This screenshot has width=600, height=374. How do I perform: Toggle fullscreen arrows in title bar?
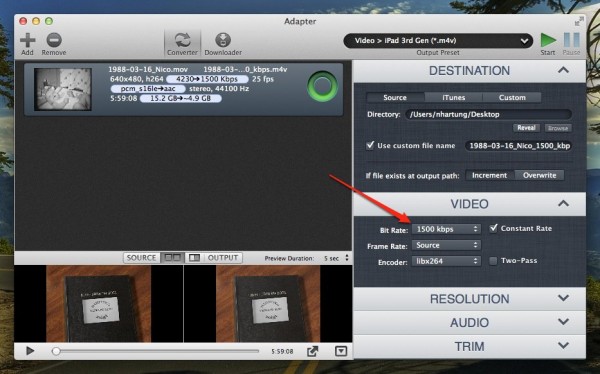(579, 21)
